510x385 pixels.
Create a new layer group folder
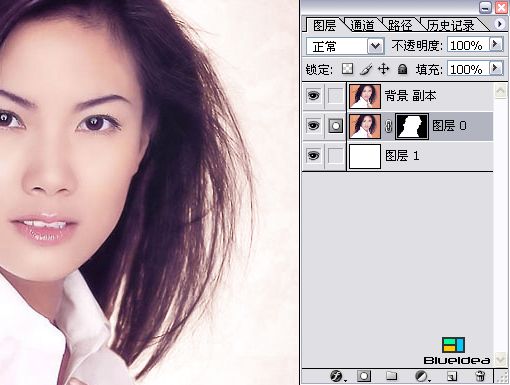click(x=391, y=376)
